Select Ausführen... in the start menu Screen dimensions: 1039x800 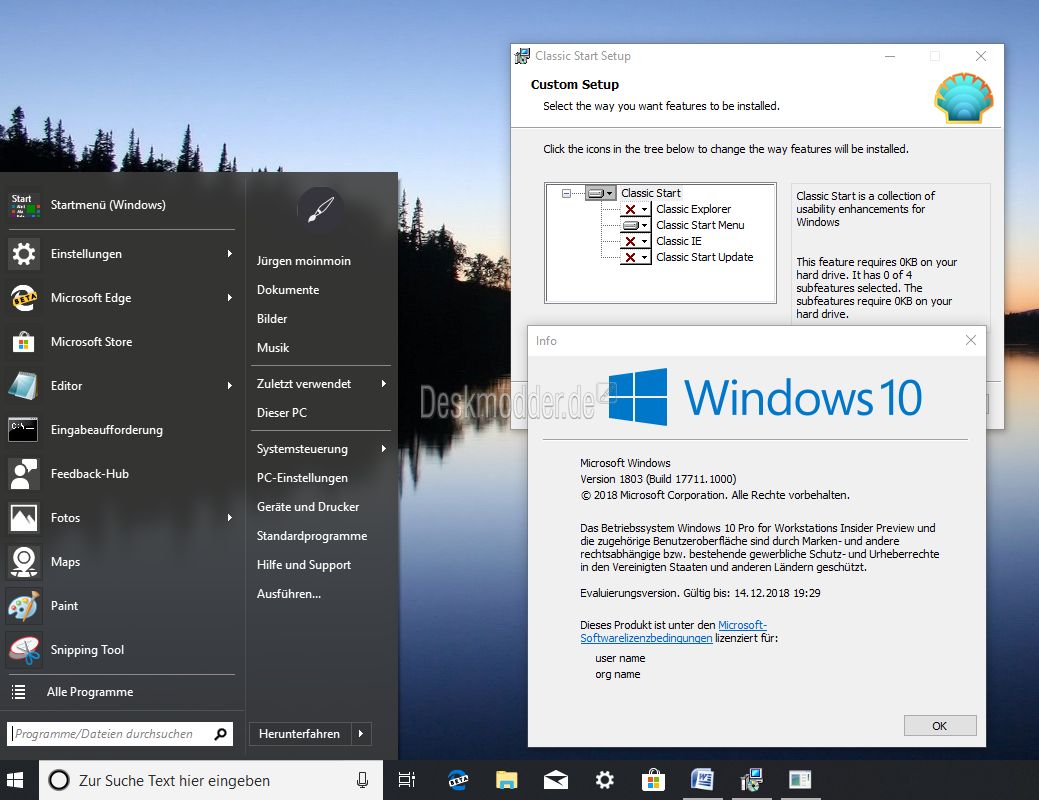tap(288, 594)
